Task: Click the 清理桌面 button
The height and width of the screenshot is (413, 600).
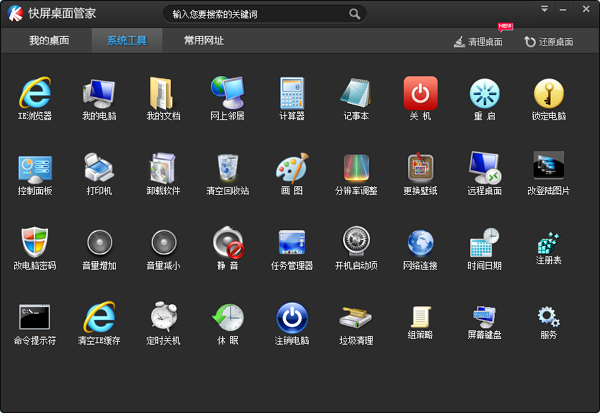Action: tap(478, 42)
